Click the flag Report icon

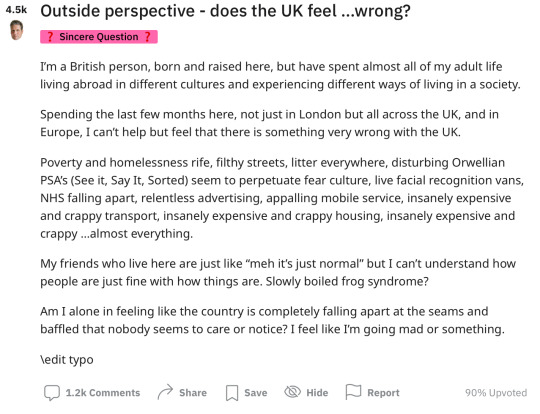point(353,392)
